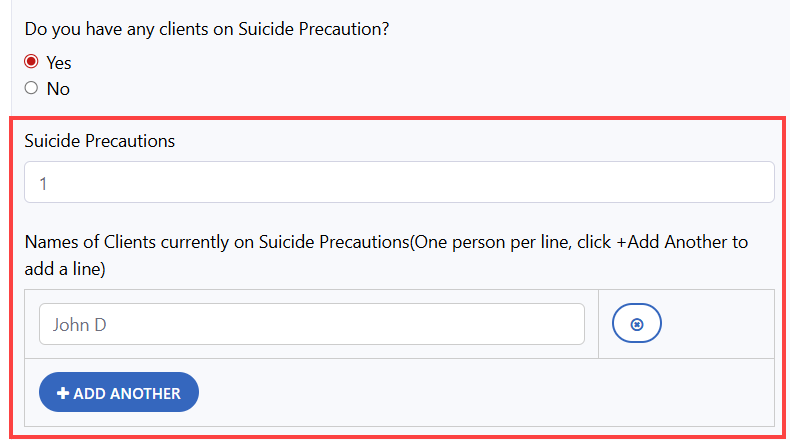
Task: Click the 'No' option label text
Action: pyautogui.click(x=58, y=89)
